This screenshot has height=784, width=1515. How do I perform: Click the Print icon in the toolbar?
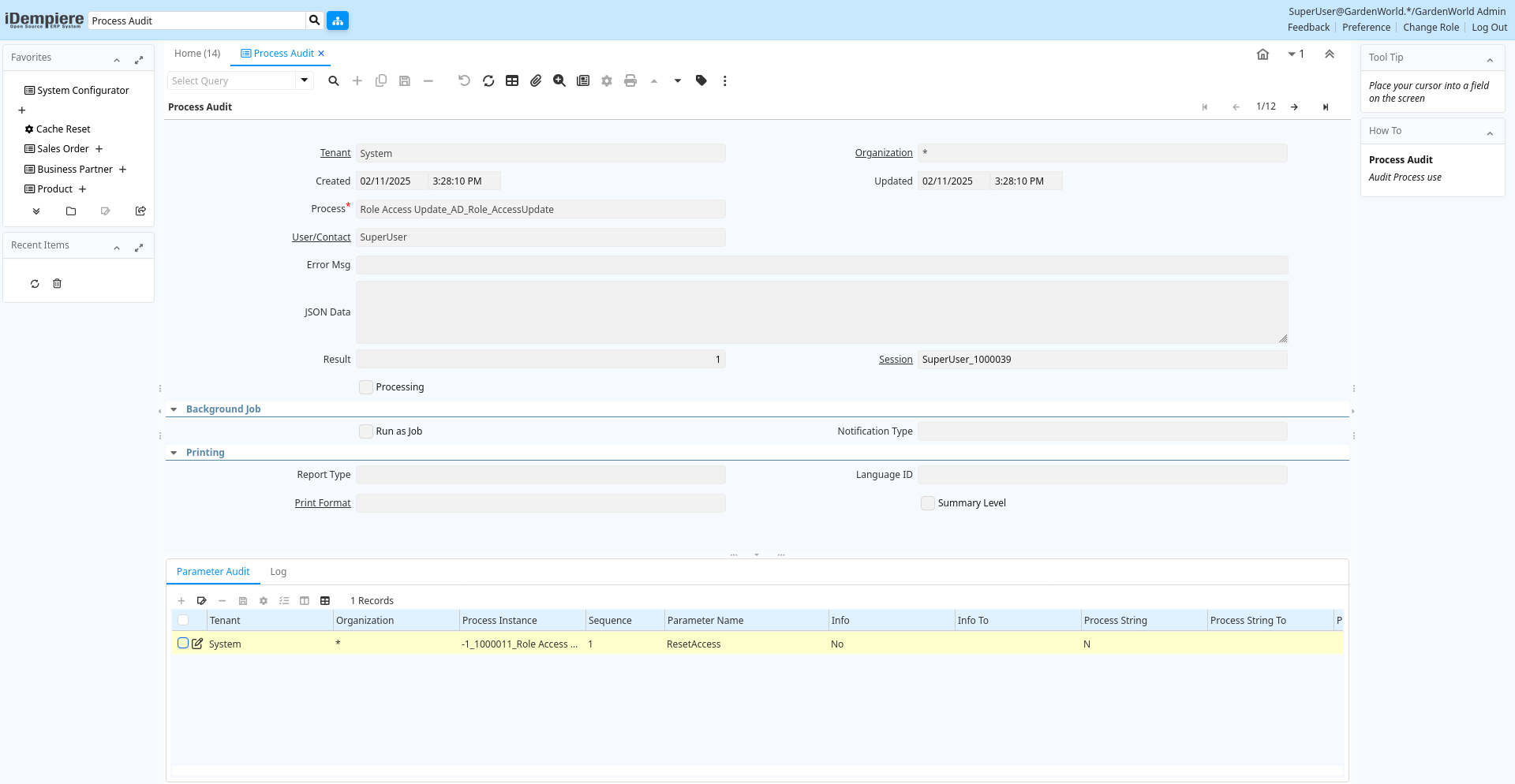tap(630, 80)
